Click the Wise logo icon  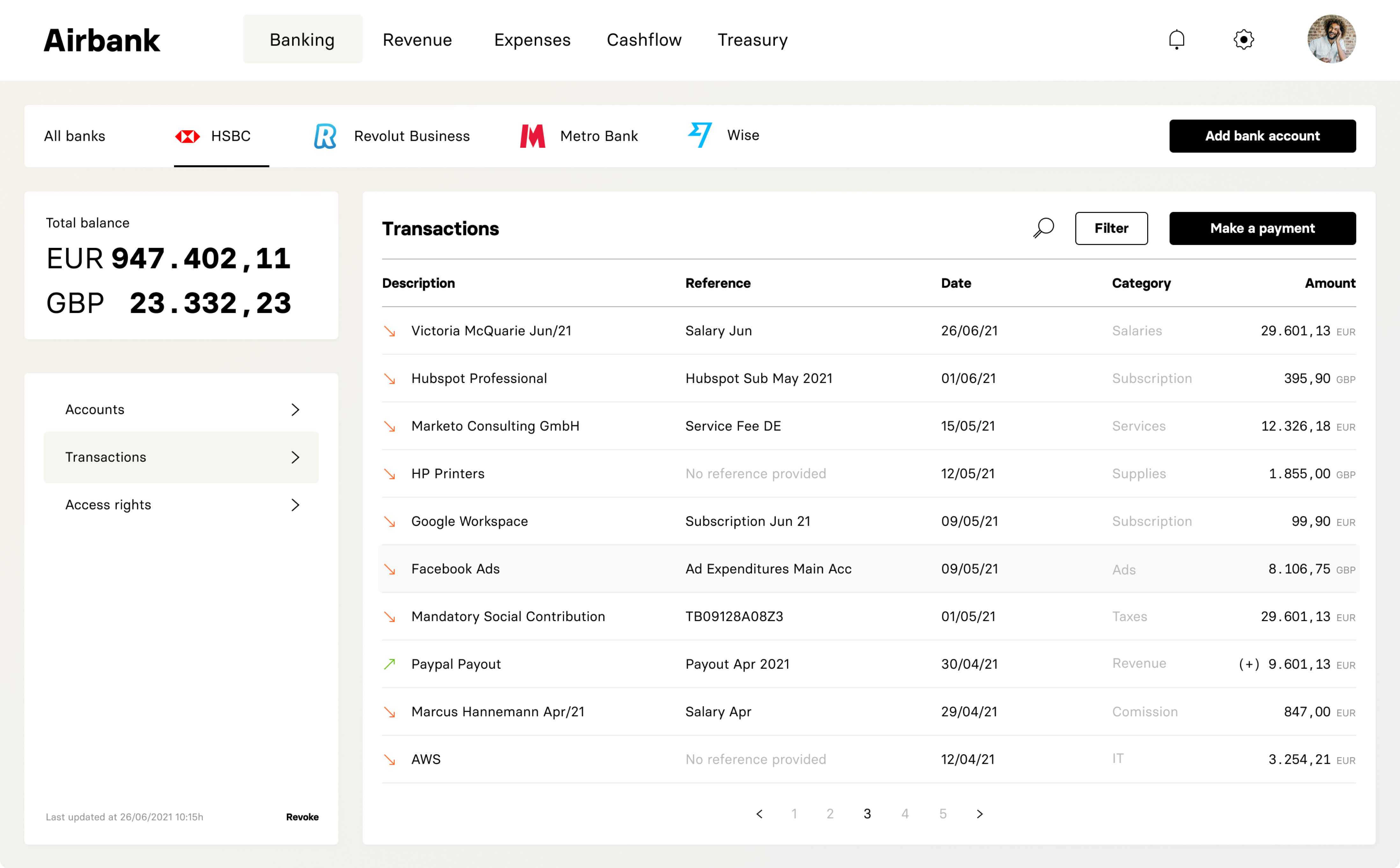coord(700,135)
